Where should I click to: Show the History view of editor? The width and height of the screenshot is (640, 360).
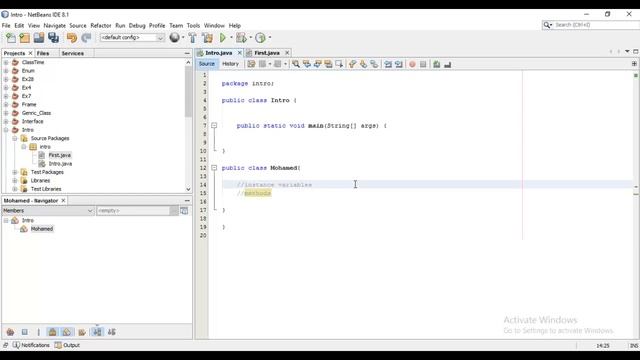click(x=230, y=64)
